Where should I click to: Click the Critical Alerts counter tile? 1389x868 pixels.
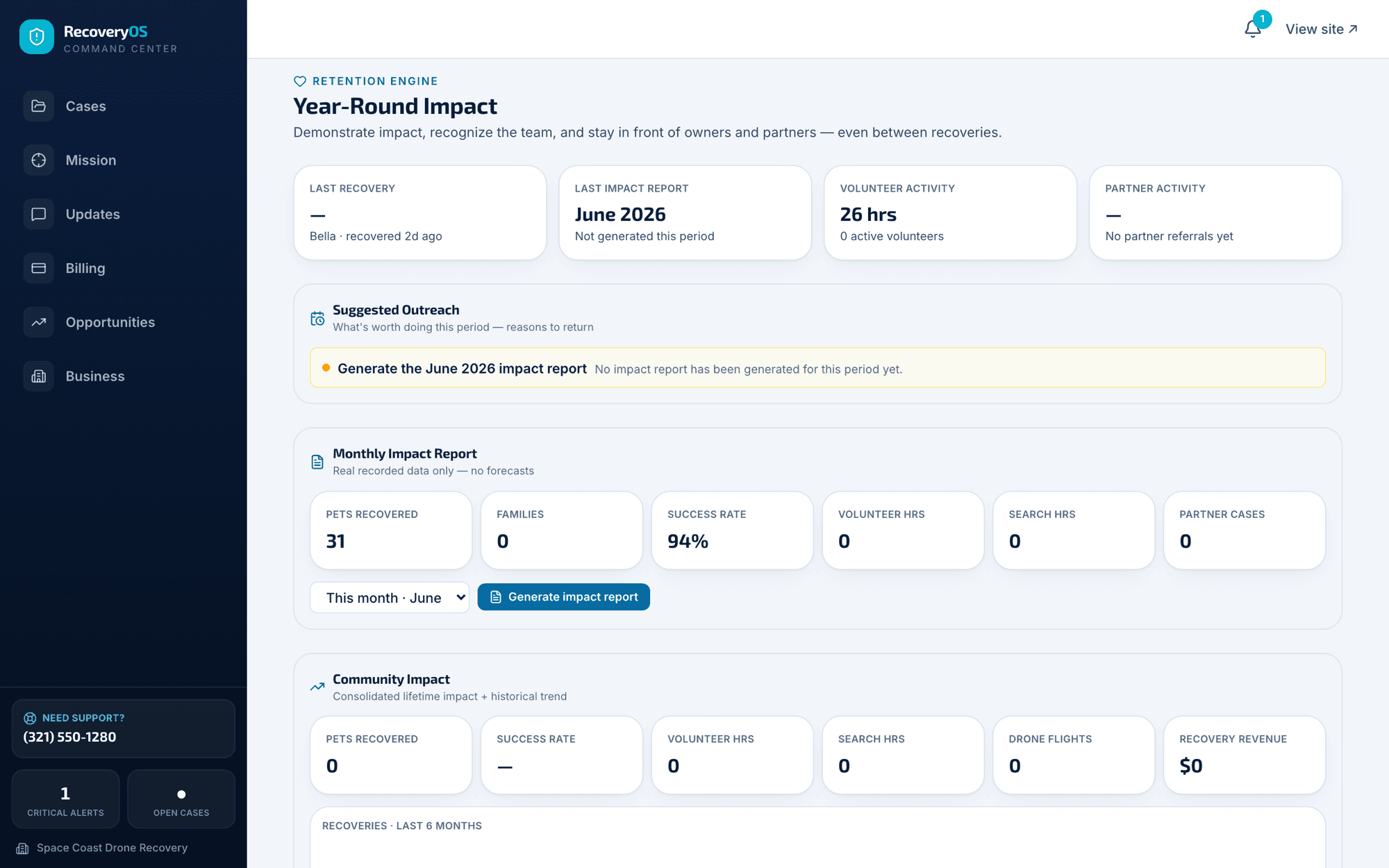(66, 799)
